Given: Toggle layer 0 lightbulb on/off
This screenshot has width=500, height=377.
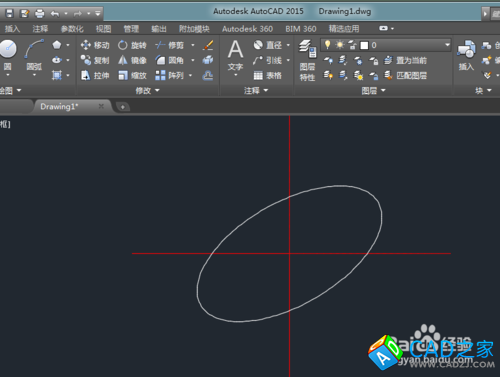Looking at the screenshot, I should point(328,45).
